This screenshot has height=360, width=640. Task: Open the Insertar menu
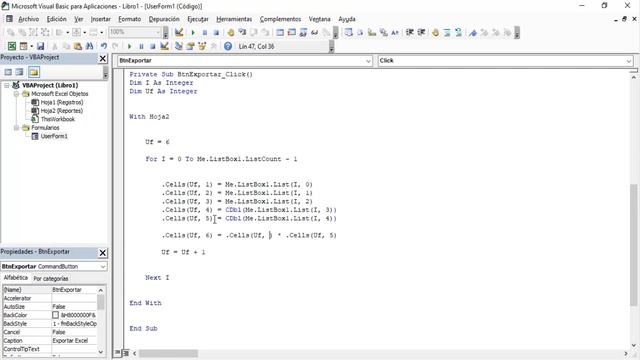coord(100,19)
